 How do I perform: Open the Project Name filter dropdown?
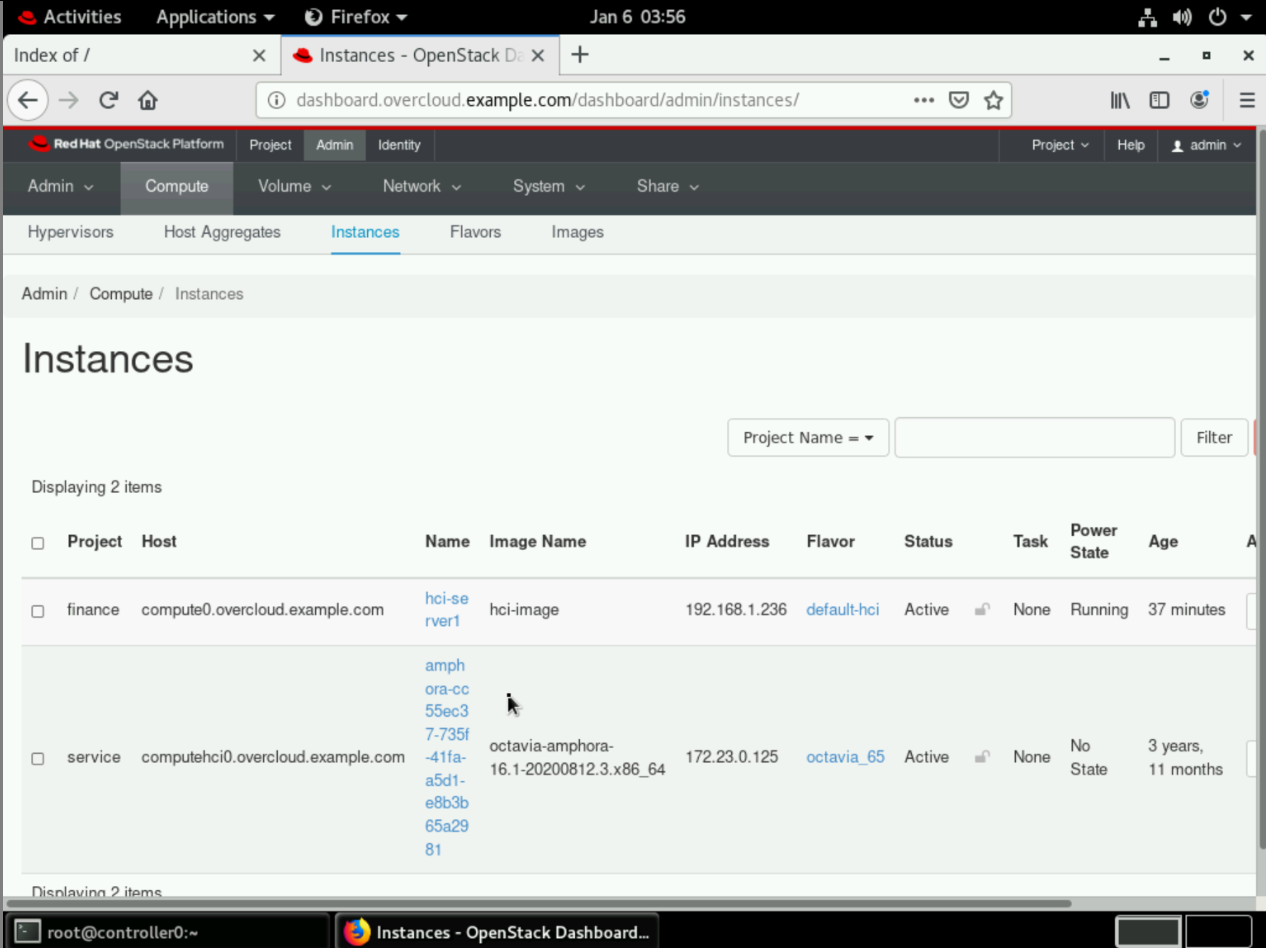click(808, 438)
